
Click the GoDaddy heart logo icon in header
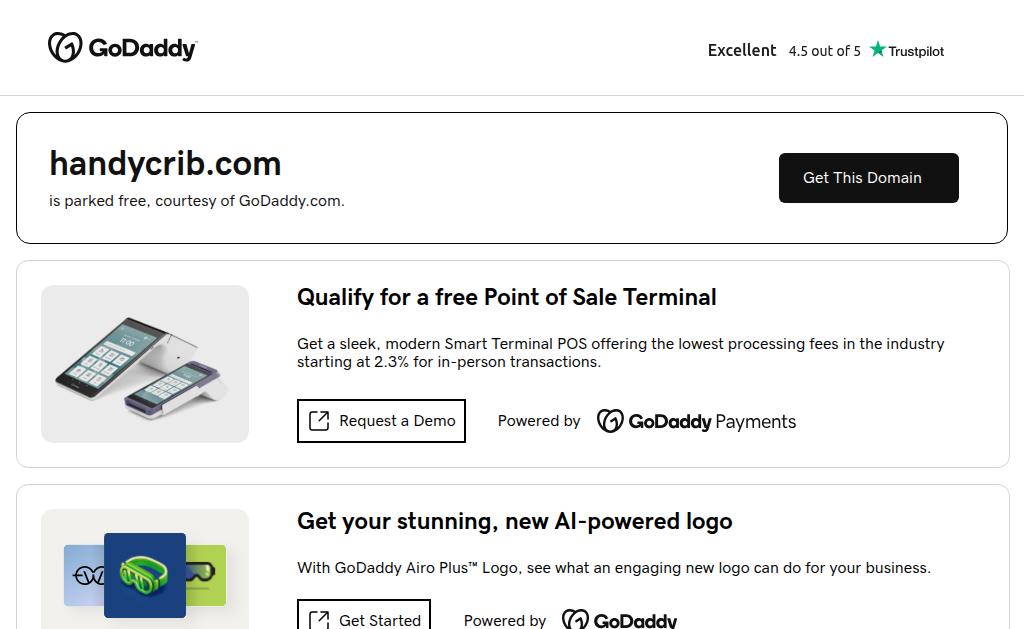click(64, 47)
